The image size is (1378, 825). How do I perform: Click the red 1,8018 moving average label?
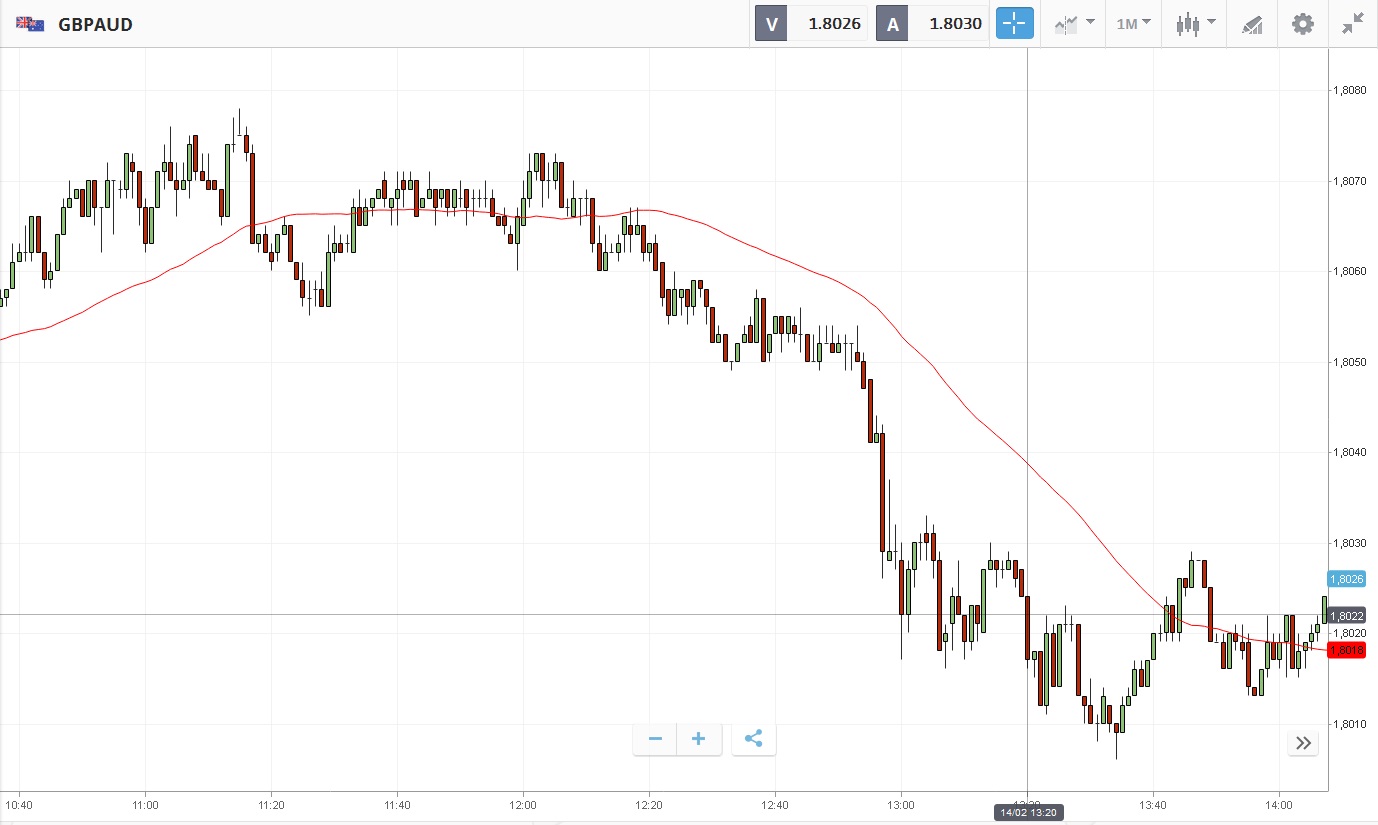pos(1346,651)
